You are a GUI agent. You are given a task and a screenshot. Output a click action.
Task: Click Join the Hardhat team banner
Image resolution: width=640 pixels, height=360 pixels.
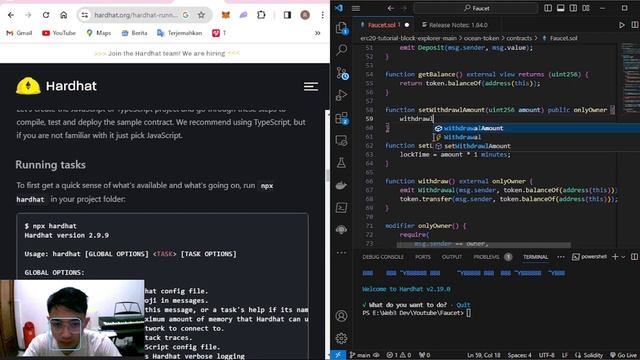point(167,53)
